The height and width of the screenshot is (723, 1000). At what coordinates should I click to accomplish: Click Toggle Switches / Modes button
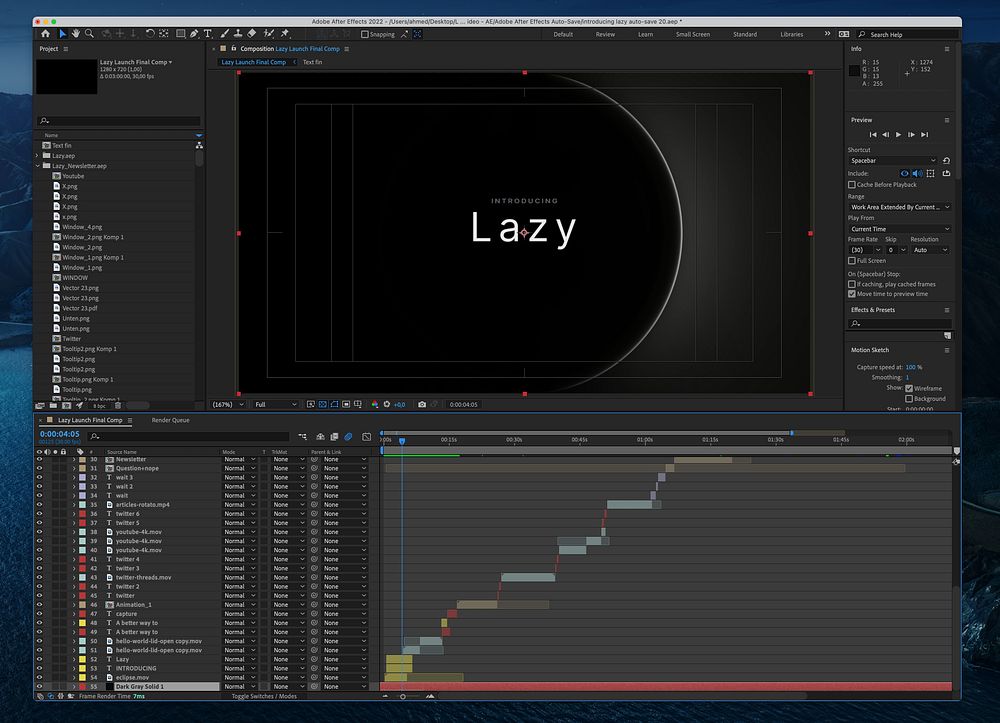pos(264,696)
